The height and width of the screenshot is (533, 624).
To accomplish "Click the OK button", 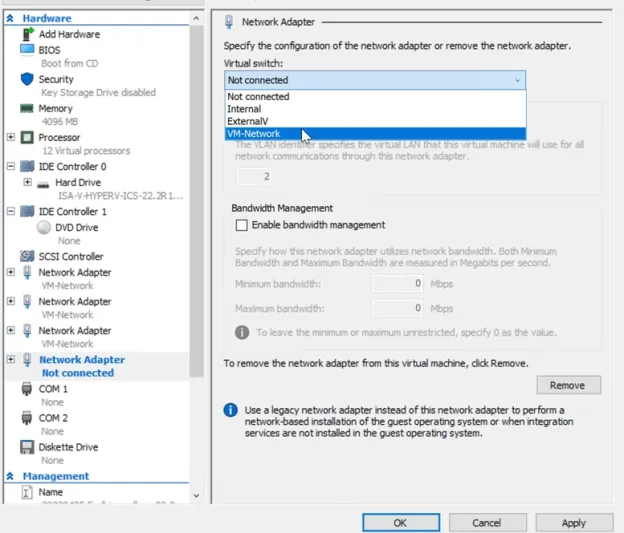I will point(401,523).
